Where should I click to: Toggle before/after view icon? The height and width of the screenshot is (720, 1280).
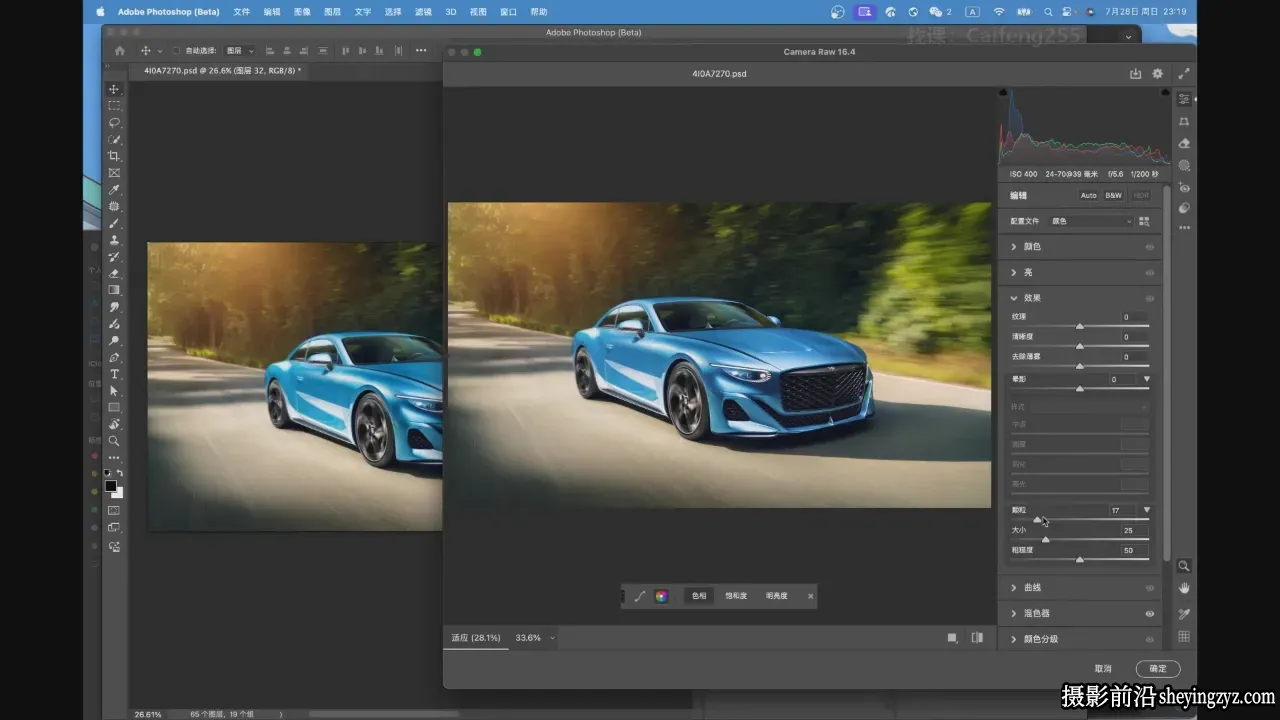pos(977,638)
